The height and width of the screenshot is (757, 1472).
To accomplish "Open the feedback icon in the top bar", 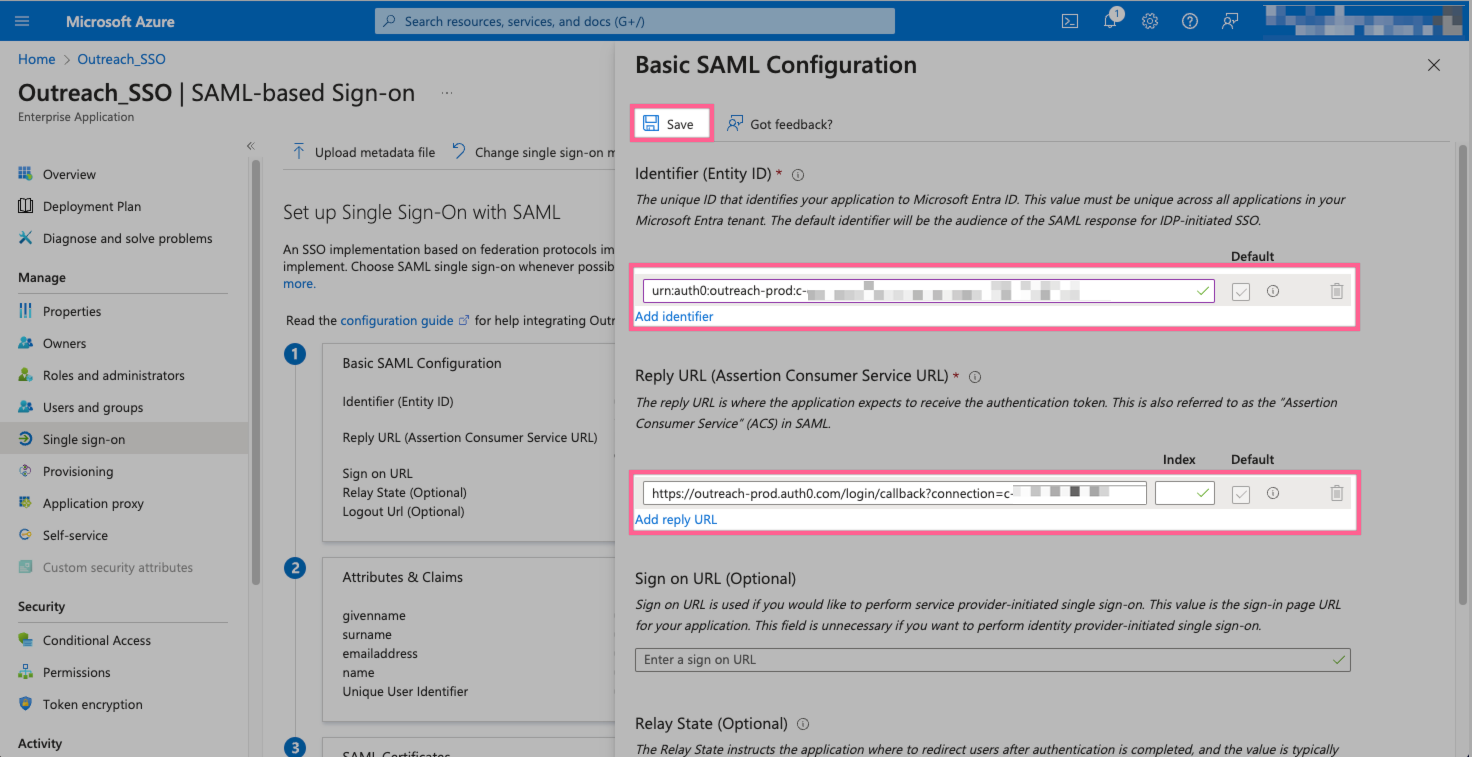I will (1230, 21).
